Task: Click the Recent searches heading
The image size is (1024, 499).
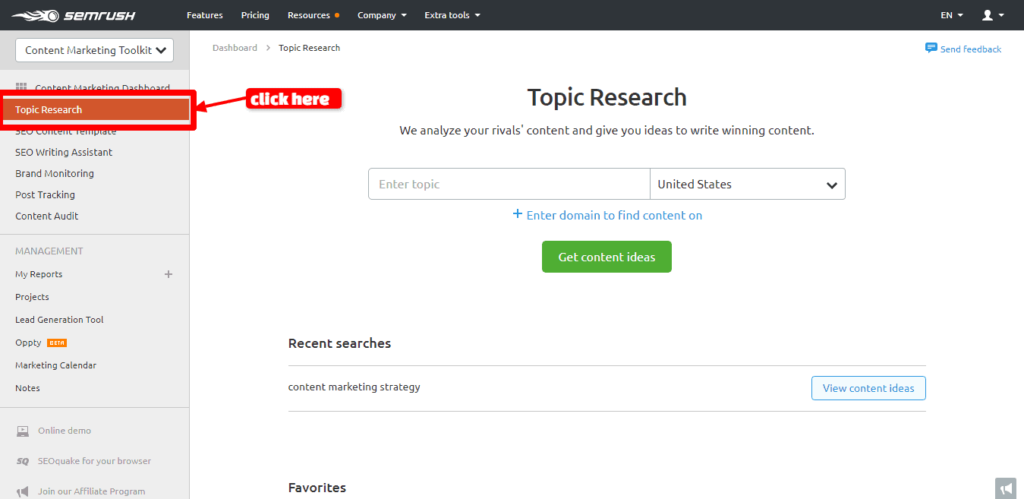Action: [340, 343]
